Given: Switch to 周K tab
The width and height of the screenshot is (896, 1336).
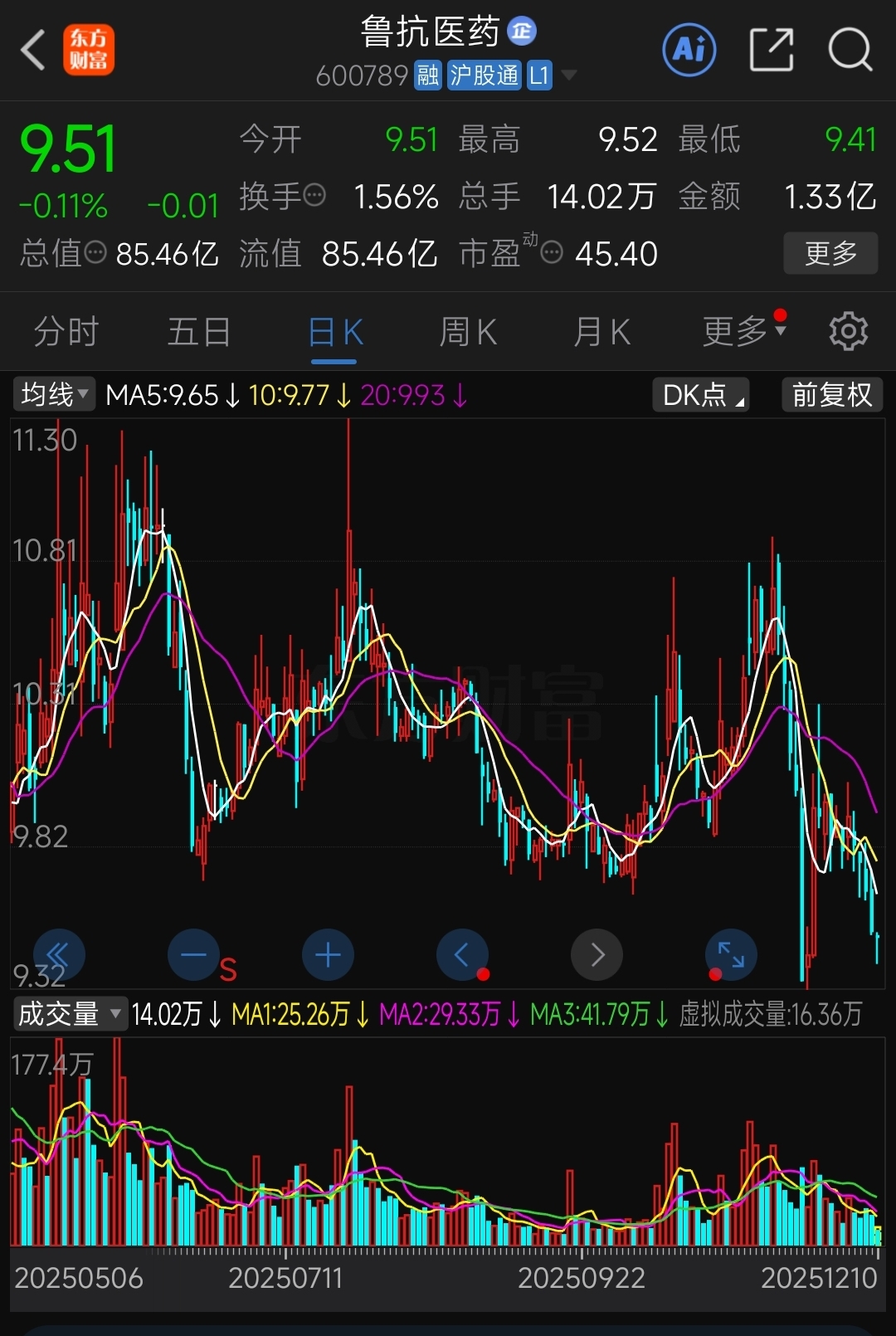Looking at the screenshot, I should [x=468, y=331].
